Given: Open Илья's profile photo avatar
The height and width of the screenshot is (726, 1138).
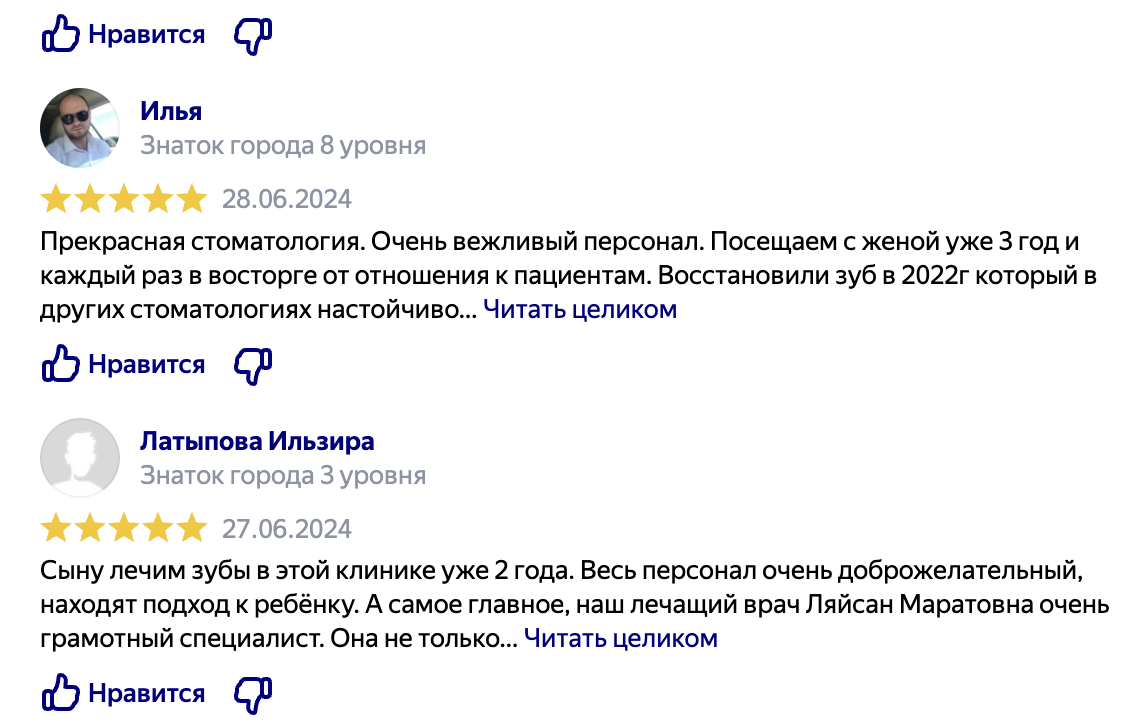Looking at the screenshot, I should click(x=80, y=128).
